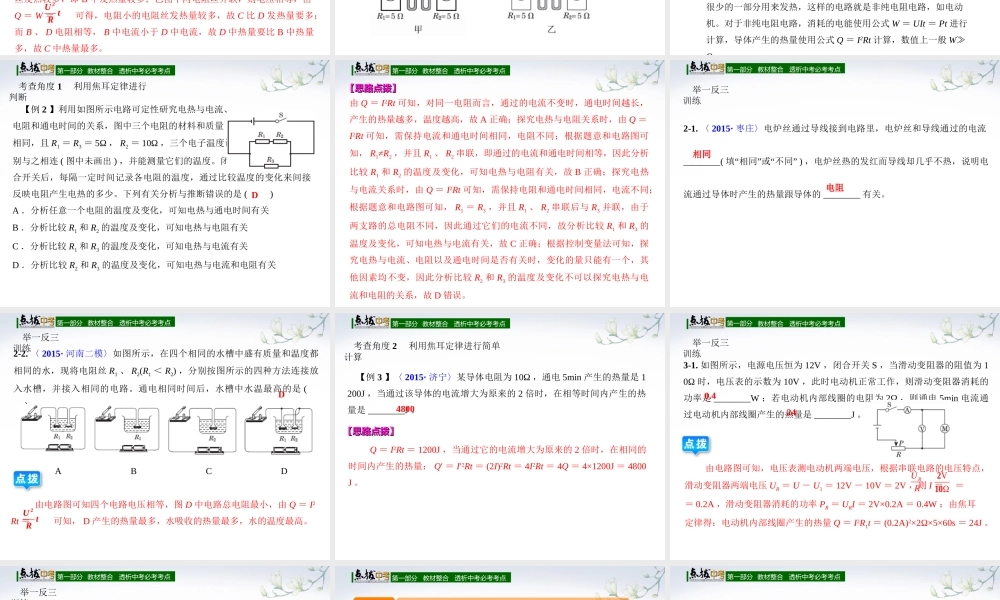
Task: Click the heading 考查角度 2 利用焦耳定律进行简单
Action: [427, 346]
